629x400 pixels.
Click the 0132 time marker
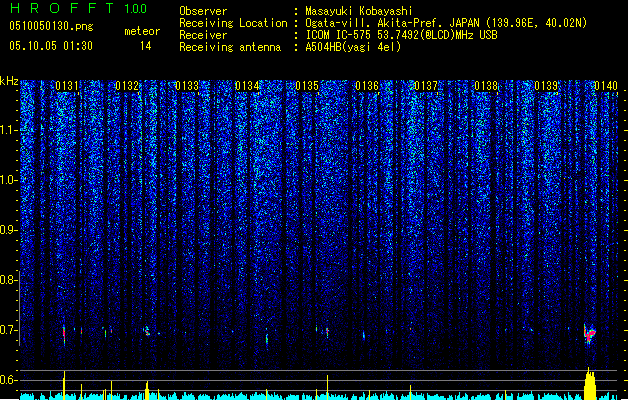point(127,86)
